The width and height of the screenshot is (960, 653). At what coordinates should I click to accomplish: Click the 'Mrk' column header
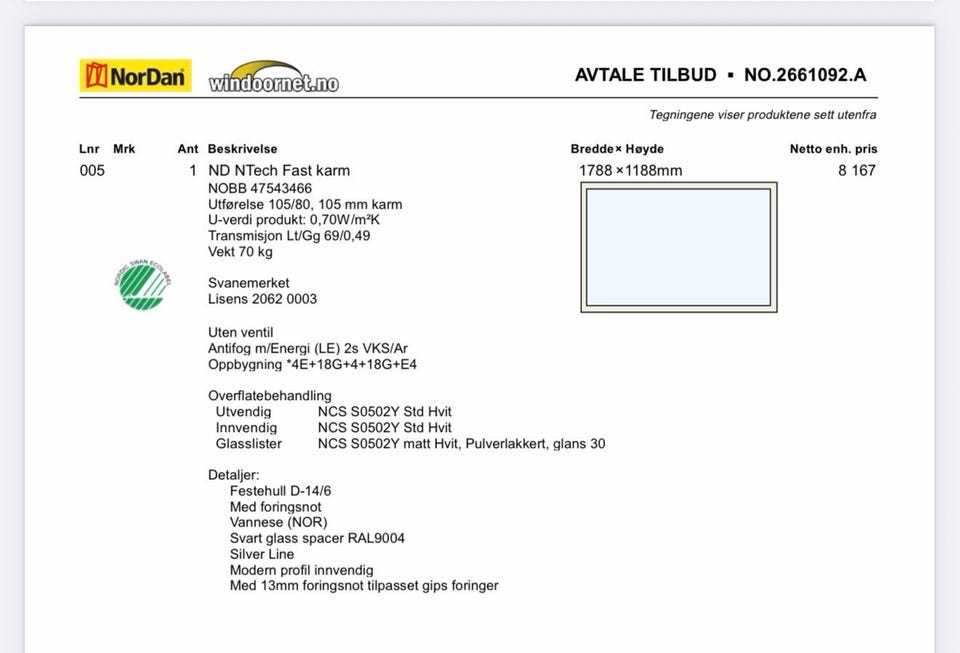pyautogui.click(x=124, y=149)
